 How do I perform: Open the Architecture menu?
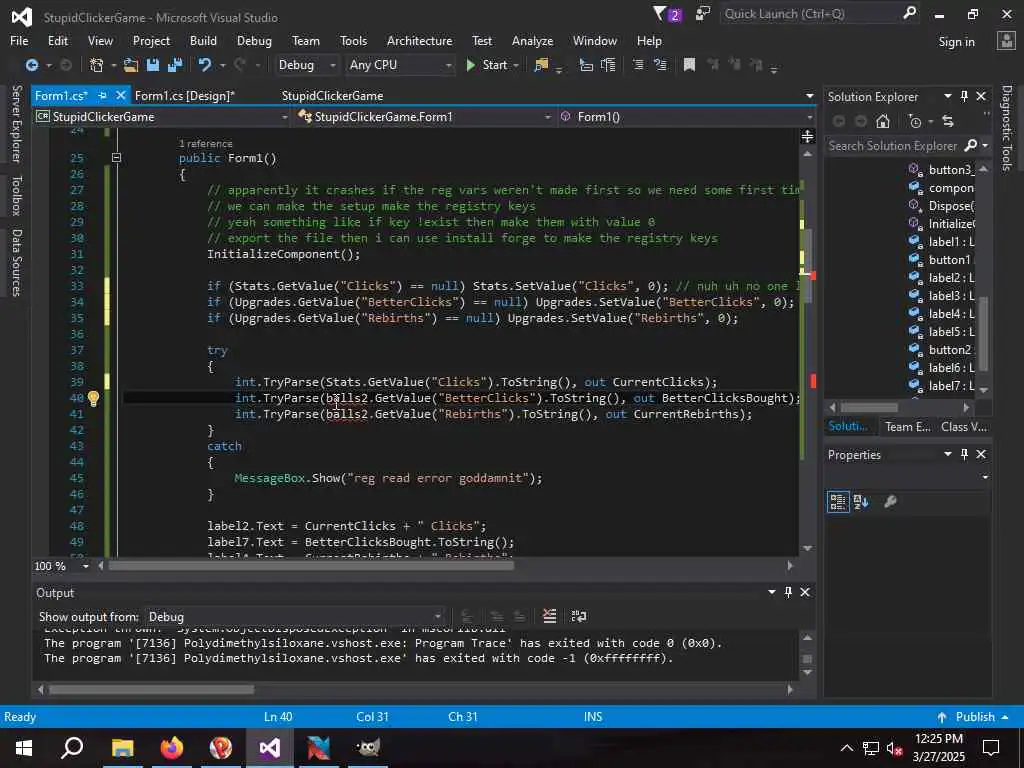point(419,40)
